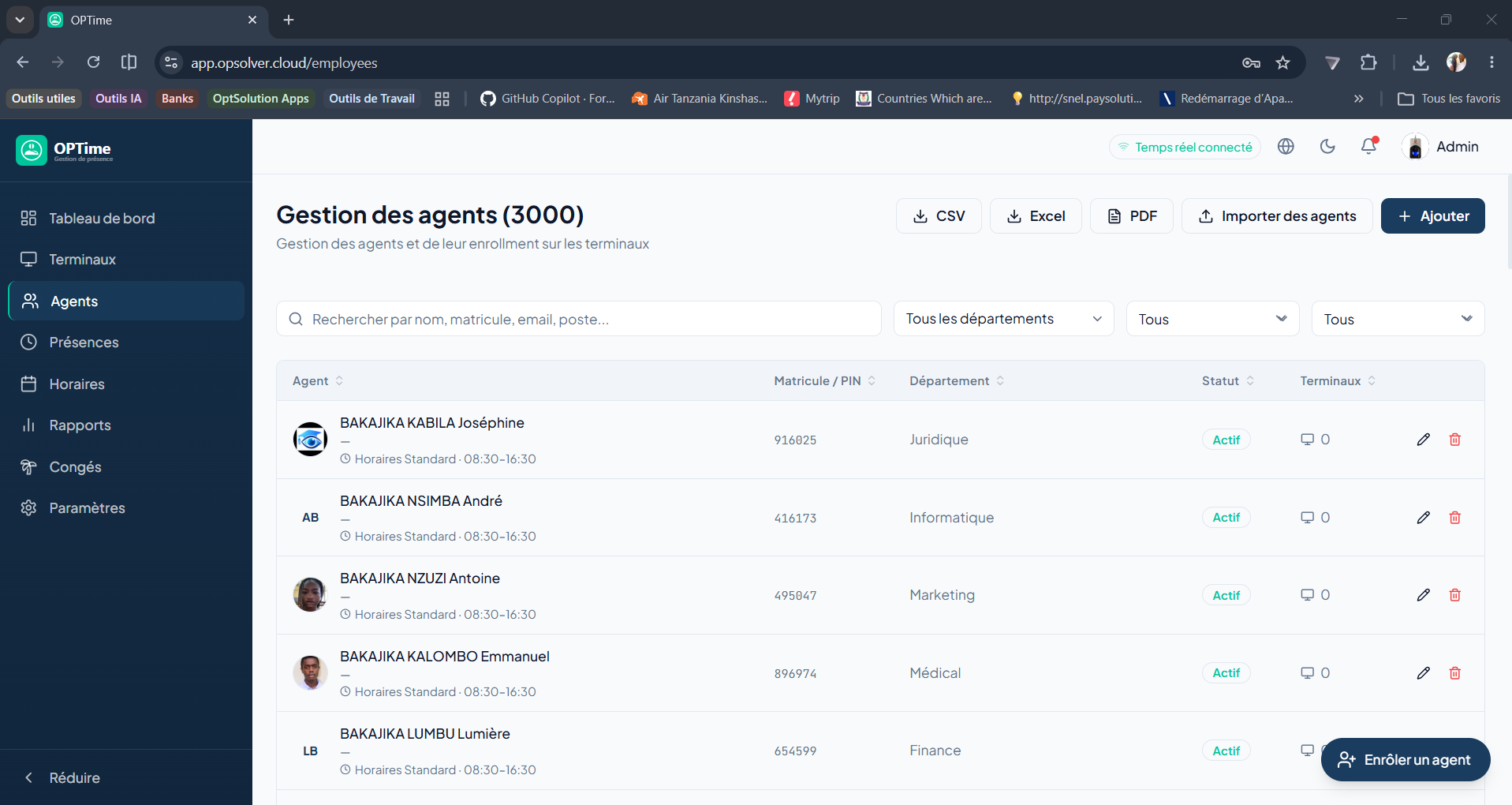Screen dimensions: 1512x805
Task: Open Horaires section
Action: 126,384
